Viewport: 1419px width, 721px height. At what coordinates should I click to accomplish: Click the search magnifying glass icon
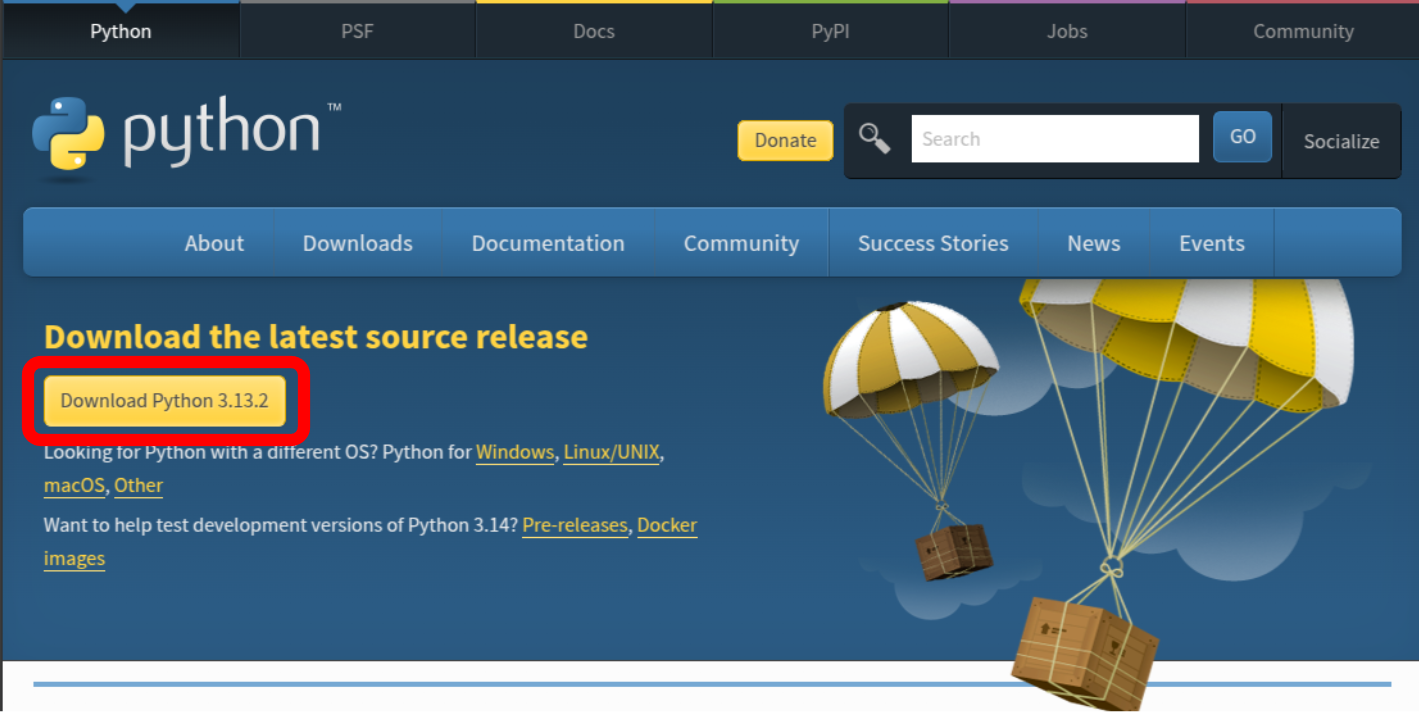(875, 139)
